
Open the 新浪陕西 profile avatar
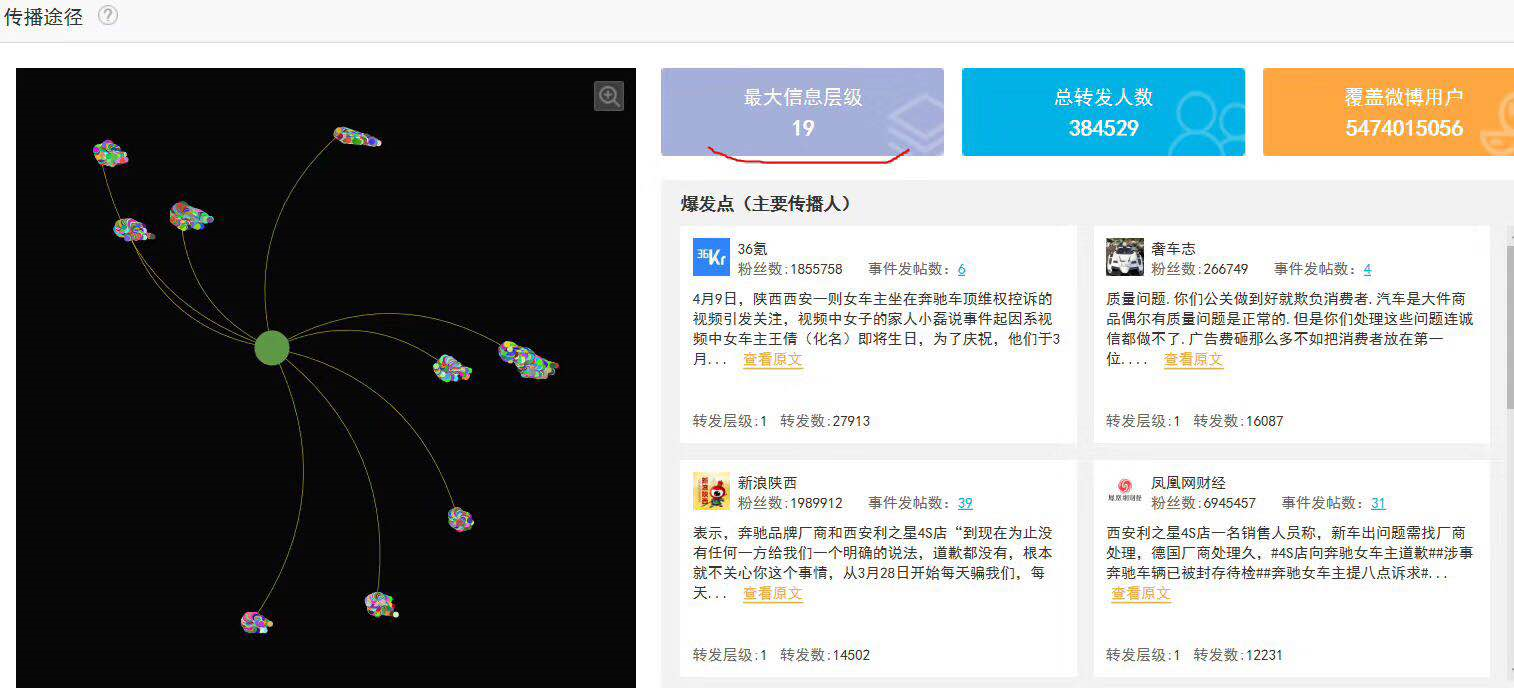[711, 491]
